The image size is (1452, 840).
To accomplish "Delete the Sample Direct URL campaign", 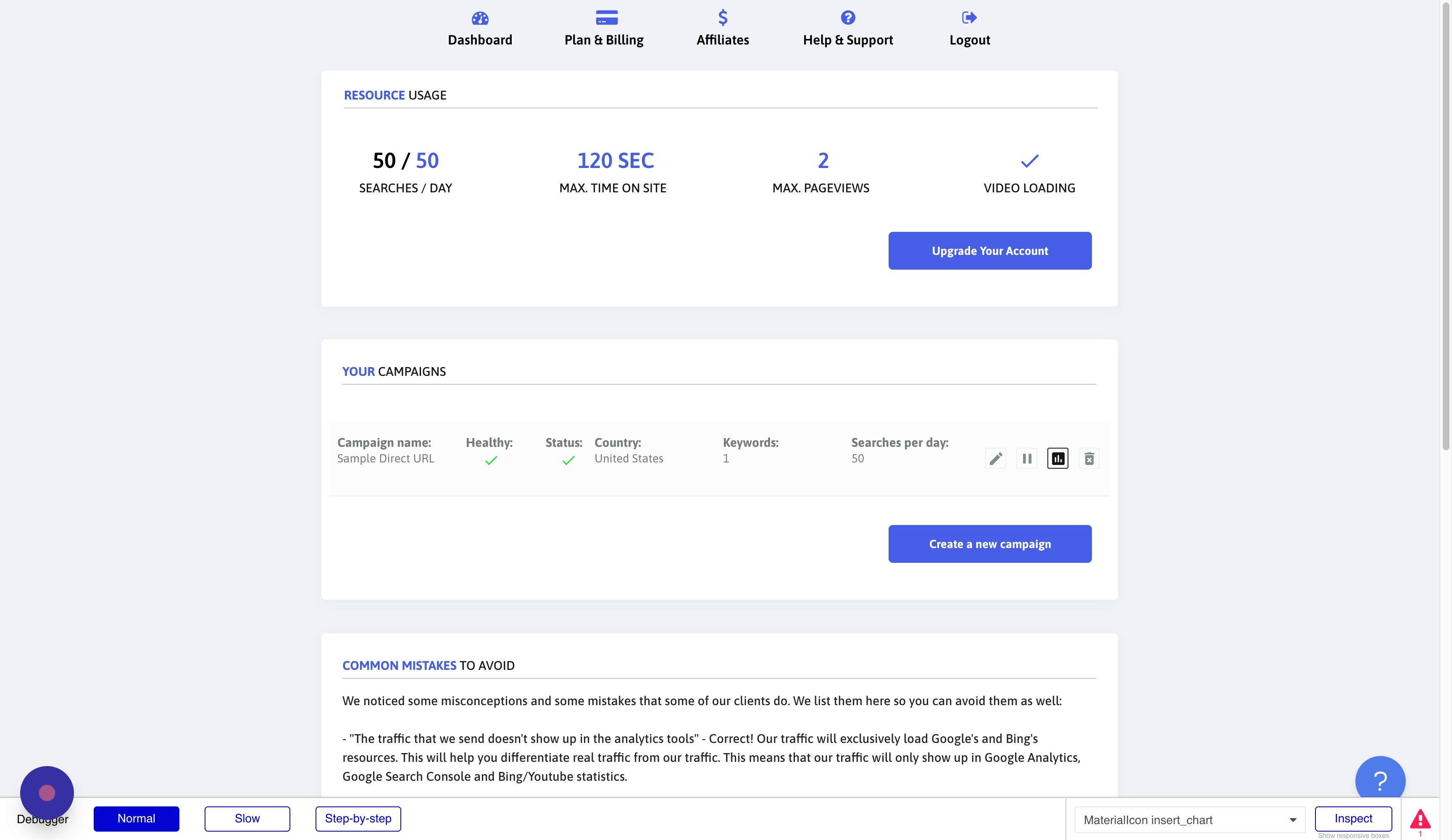I will pos(1089,459).
